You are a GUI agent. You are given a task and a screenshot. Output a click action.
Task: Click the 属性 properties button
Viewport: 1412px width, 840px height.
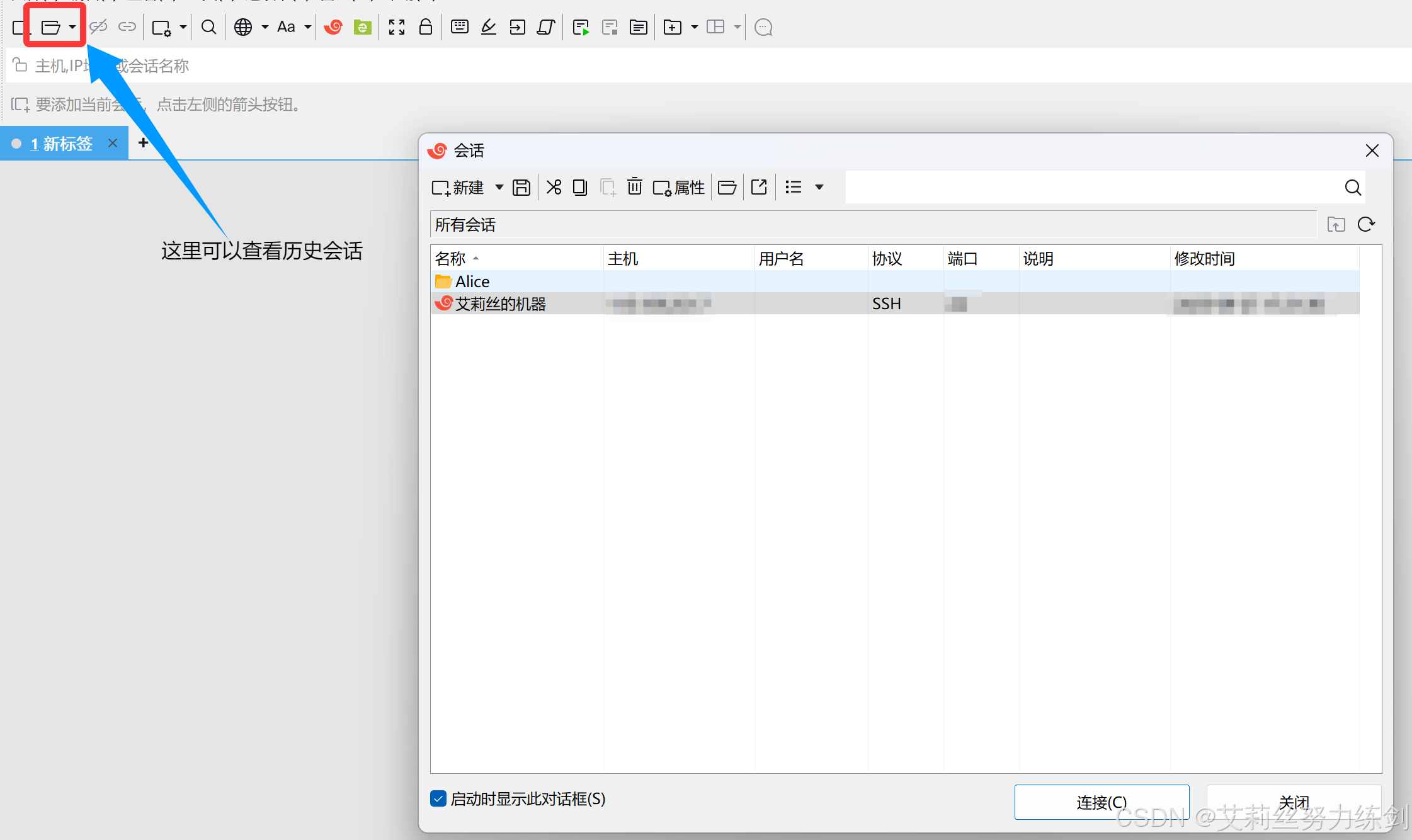tap(679, 187)
